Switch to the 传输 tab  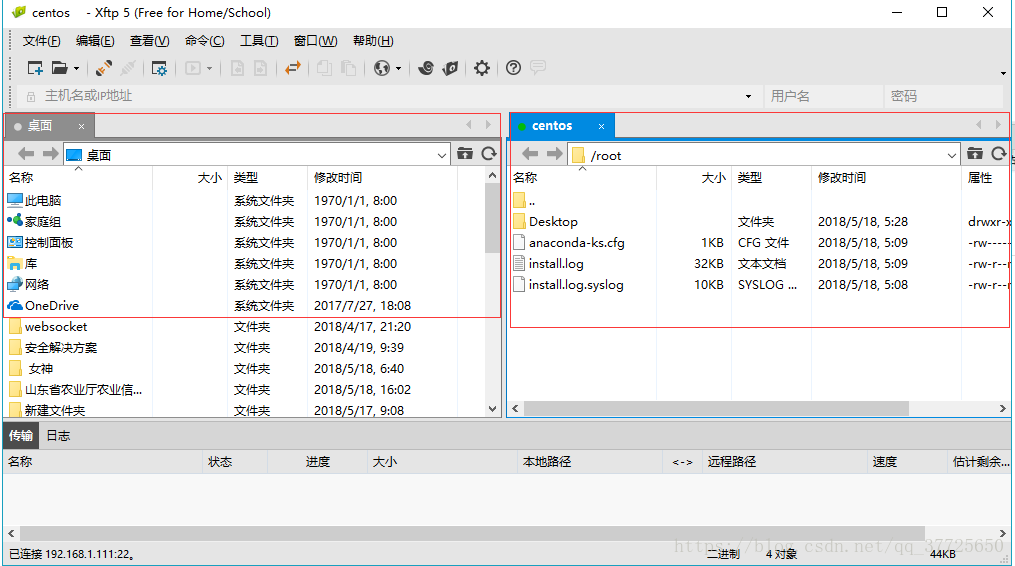(x=21, y=436)
